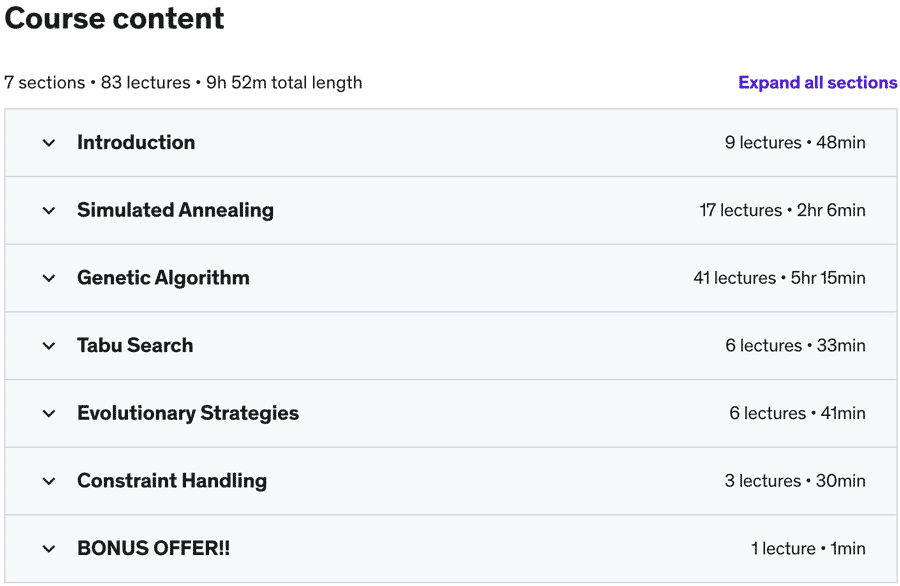Open the Genetic Algorithm chevron arrow
Image resolution: width=900 pixels, height=586 pixels.
[x=49, y=278]
